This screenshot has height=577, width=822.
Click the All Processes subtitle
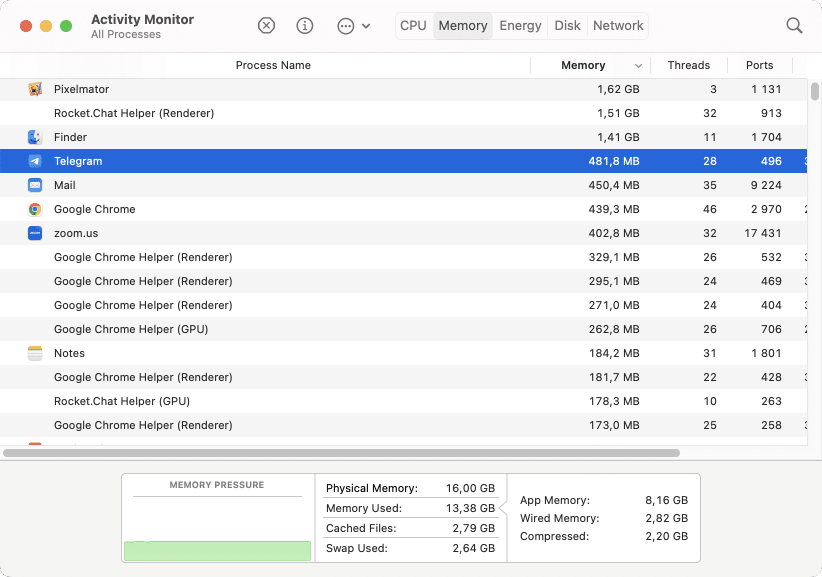126,35
